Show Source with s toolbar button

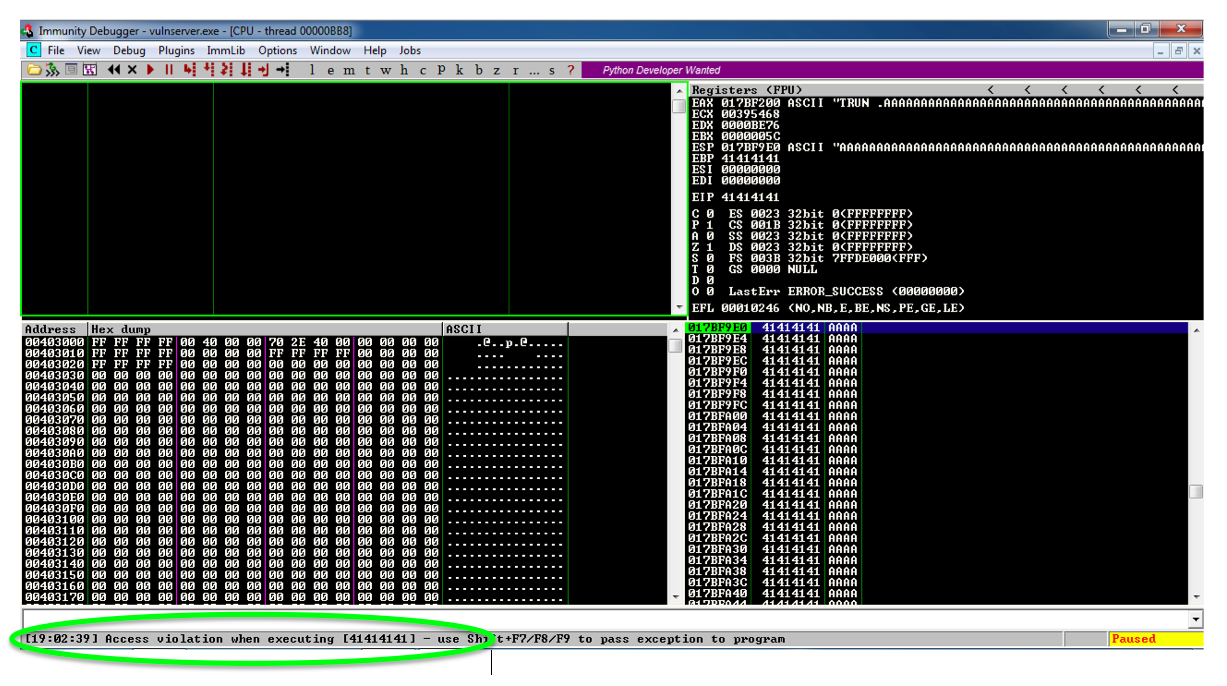[x=551, y=70]
